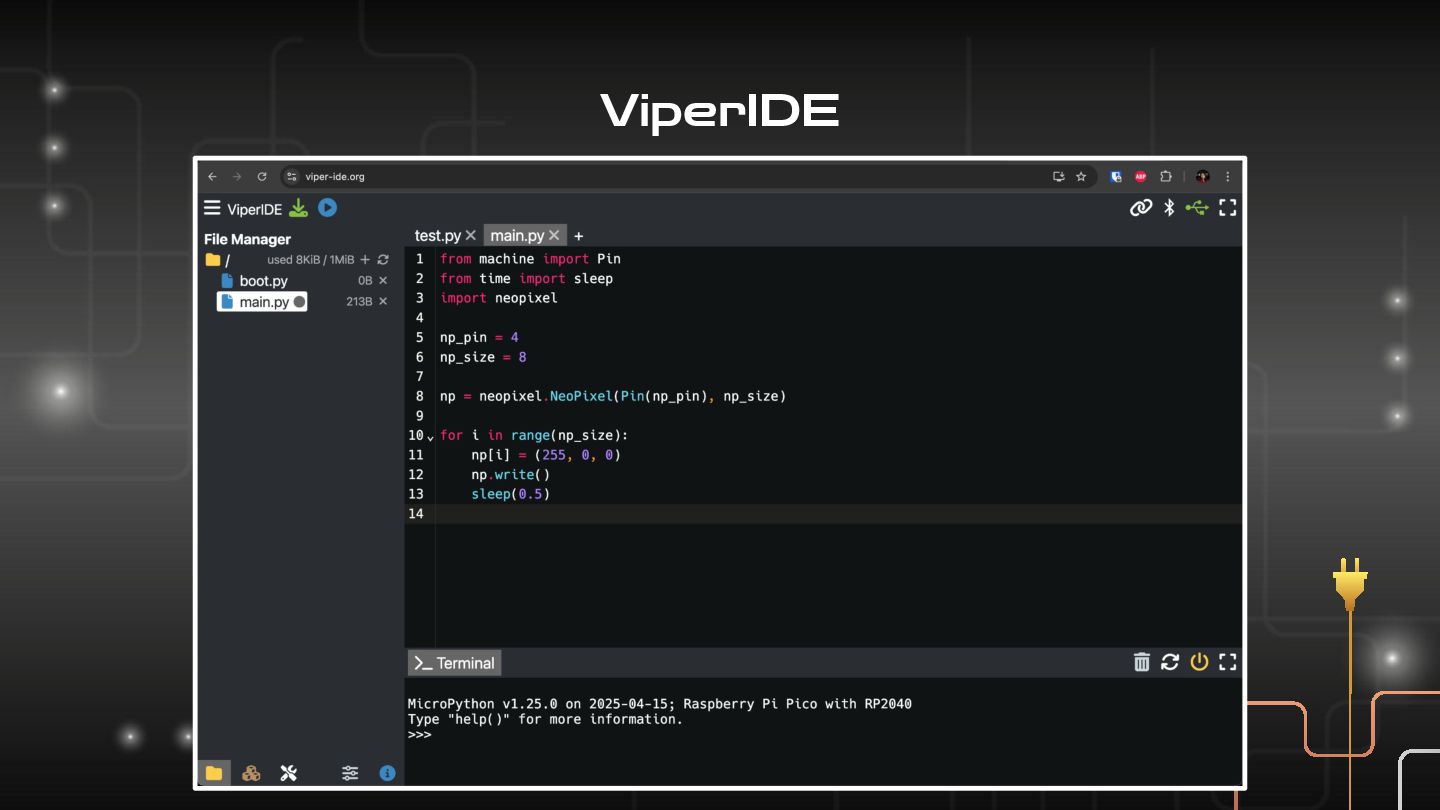Click the '213B' size next to main.py
1440x810 pixels.
[359, 301]
